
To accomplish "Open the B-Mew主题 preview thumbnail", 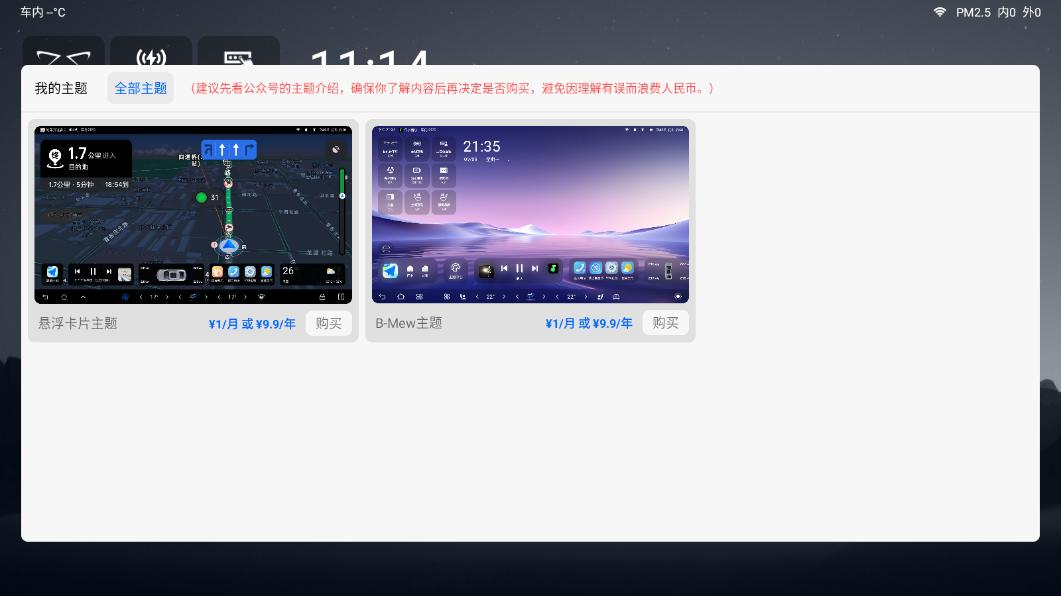I will click(530, 214).
